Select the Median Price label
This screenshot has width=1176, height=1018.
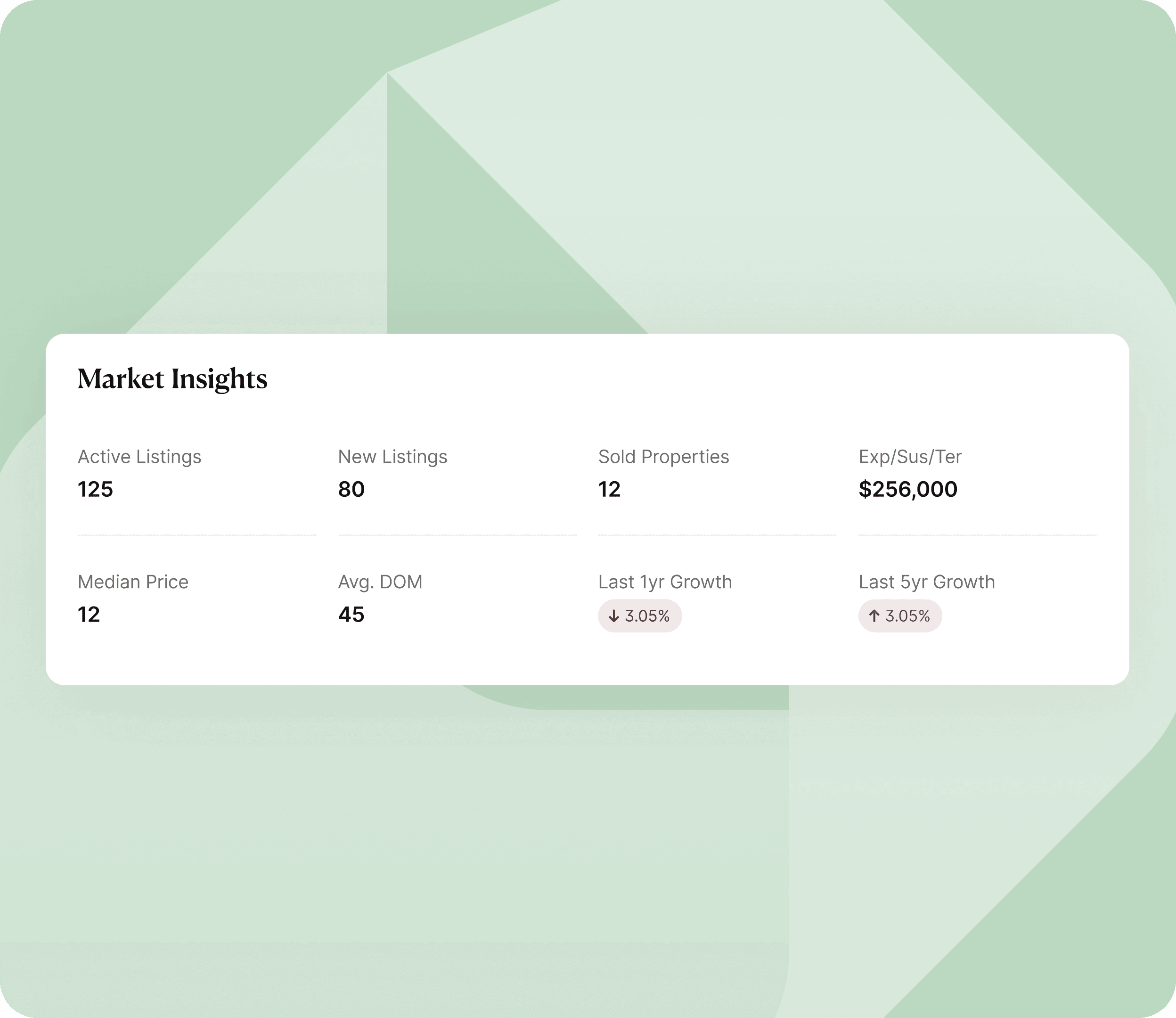pos(133,582)
